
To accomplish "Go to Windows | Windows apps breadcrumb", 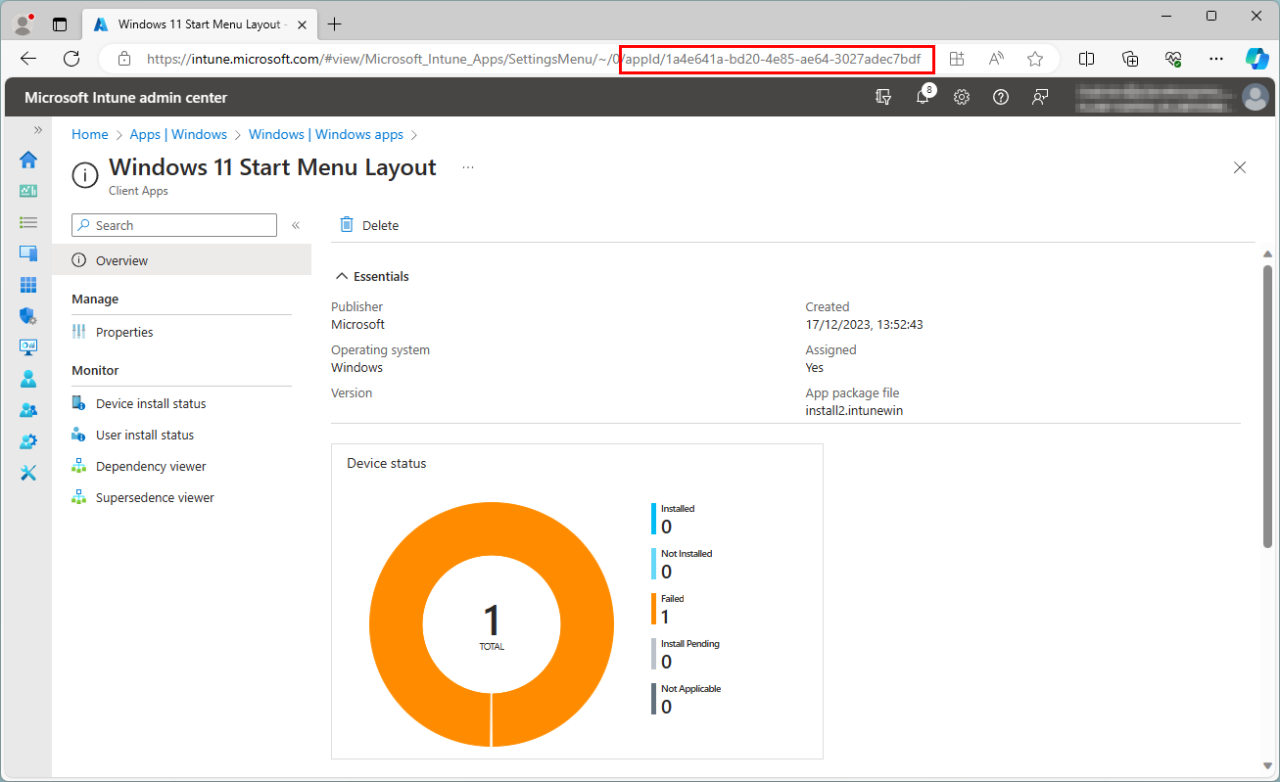I will [325, 135].
